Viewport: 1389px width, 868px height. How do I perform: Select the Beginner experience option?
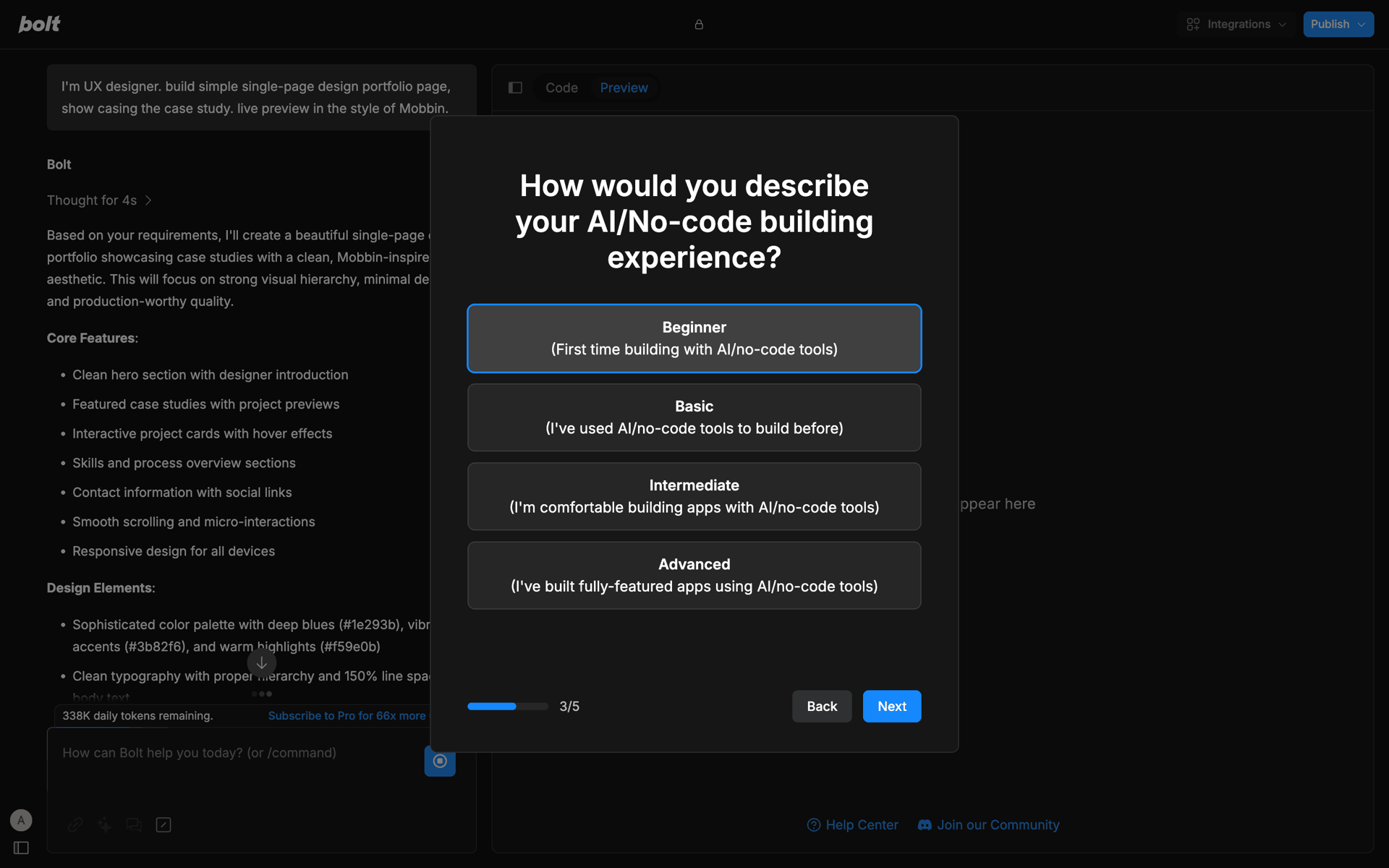click(694, 339)
